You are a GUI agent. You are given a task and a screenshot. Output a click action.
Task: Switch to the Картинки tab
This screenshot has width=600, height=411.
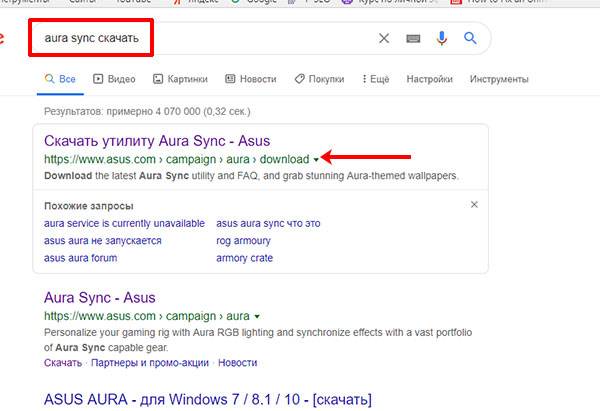tap(180, 79)
